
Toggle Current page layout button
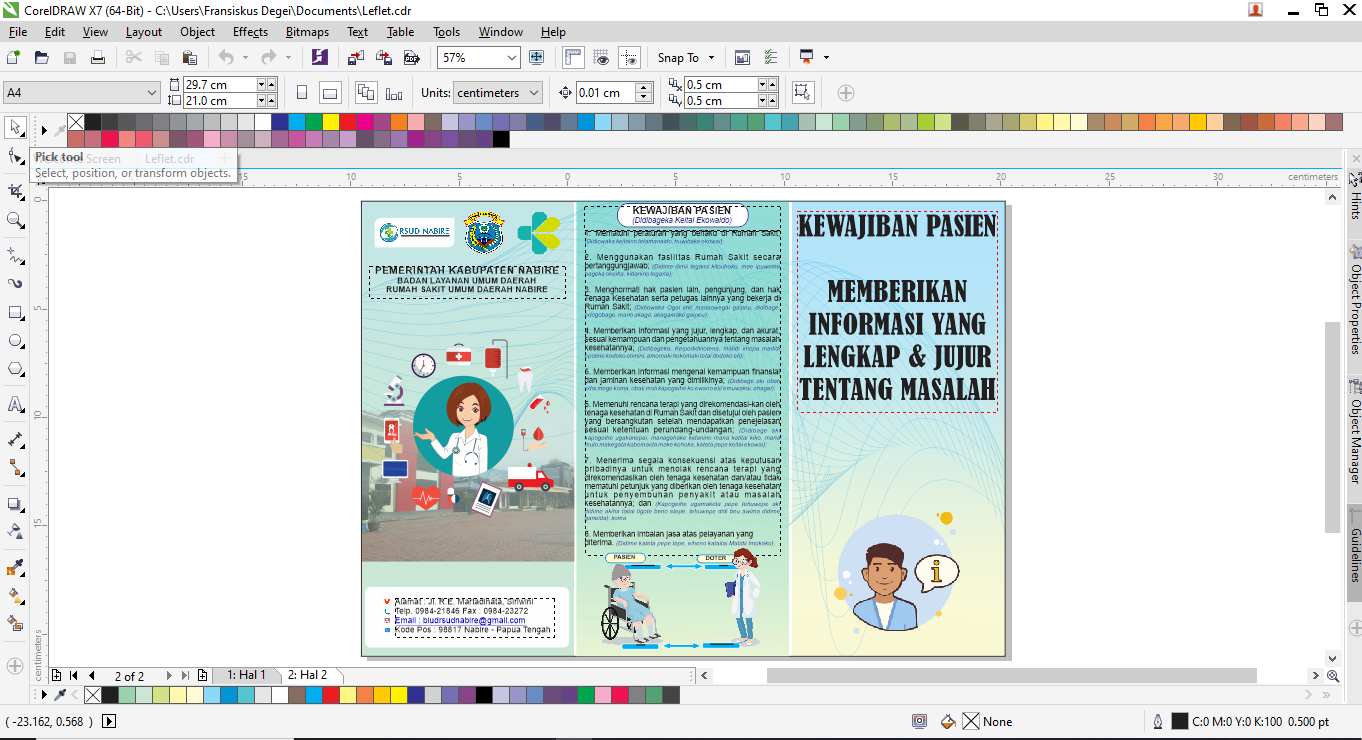393,93
